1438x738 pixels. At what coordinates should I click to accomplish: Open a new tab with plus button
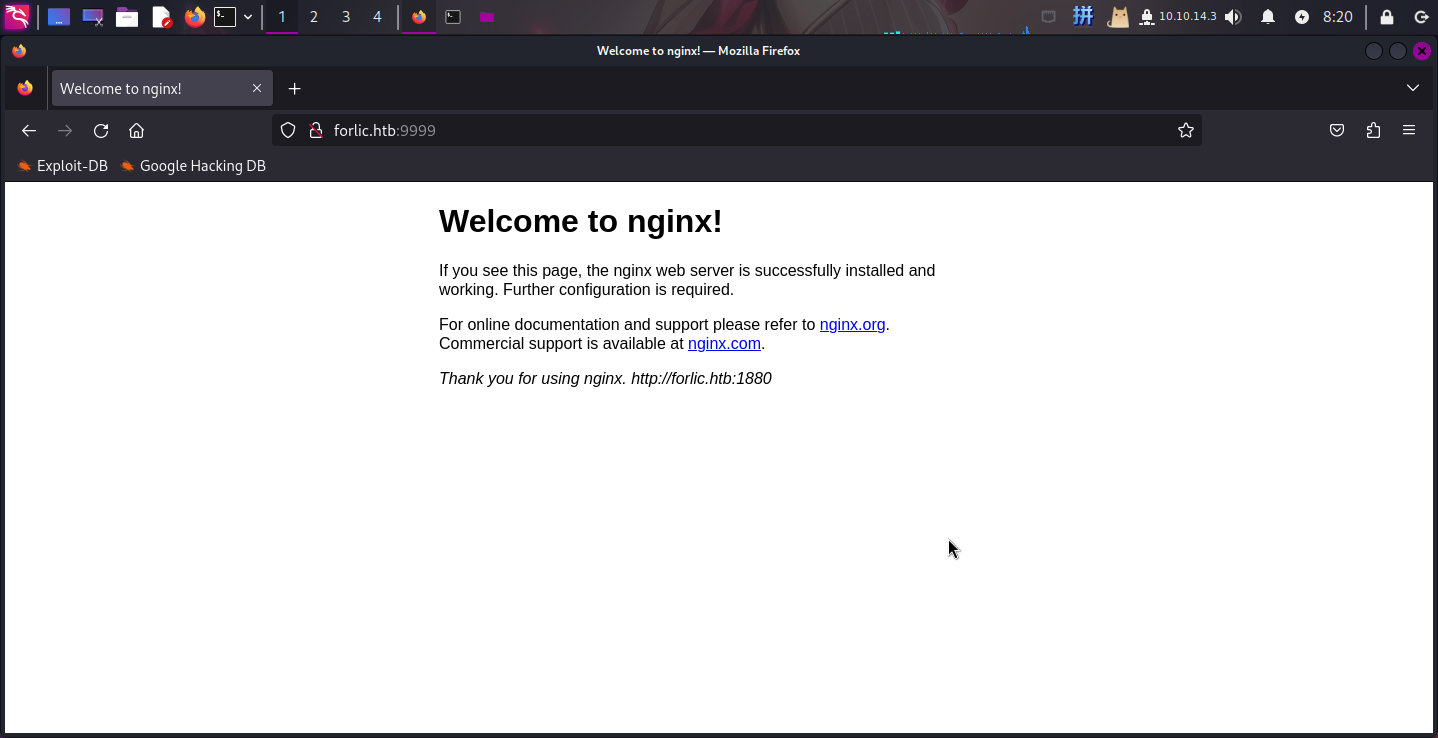tap(294, 89)
